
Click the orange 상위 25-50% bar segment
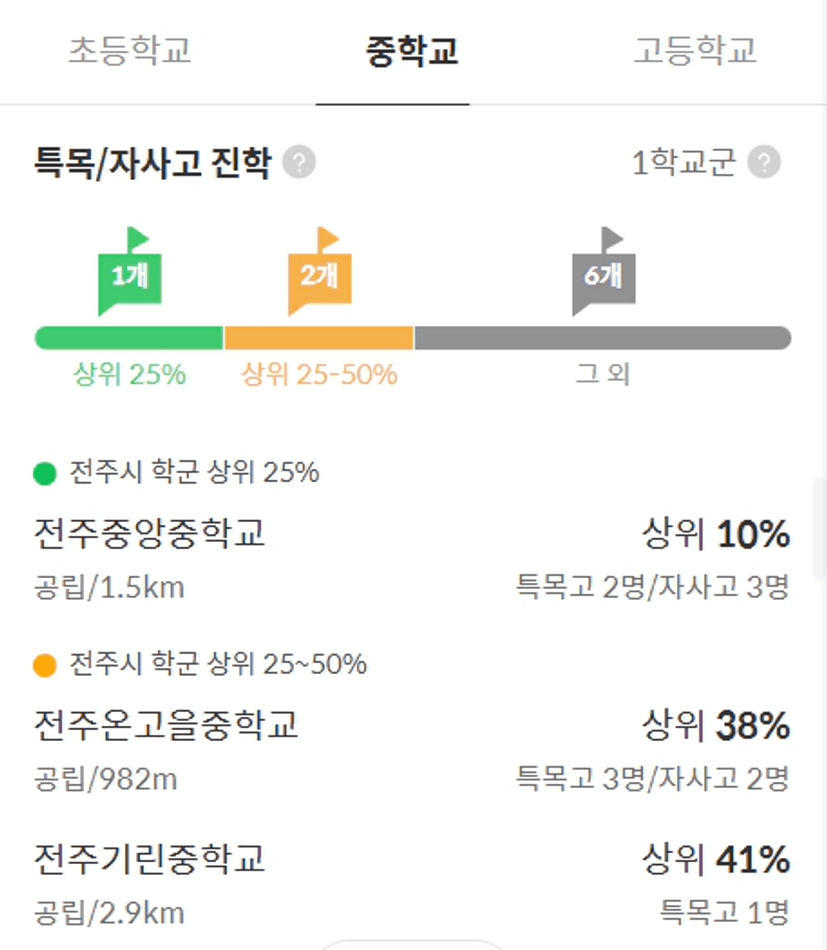(x=319, y=338)
